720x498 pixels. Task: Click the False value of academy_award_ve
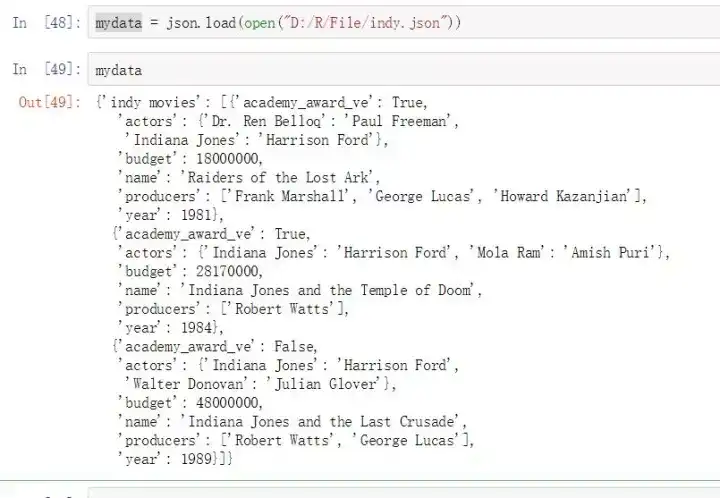[293, 347]
